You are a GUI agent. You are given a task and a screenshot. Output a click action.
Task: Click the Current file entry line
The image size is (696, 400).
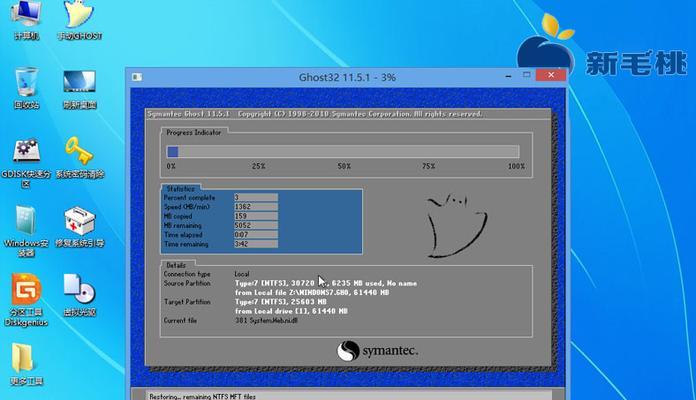266,321
